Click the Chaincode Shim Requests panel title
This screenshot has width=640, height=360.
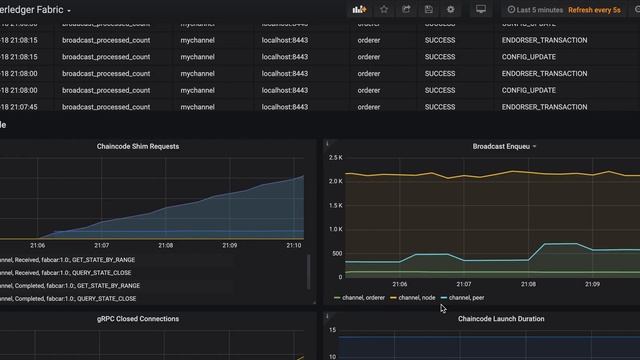tap(138, 147)
